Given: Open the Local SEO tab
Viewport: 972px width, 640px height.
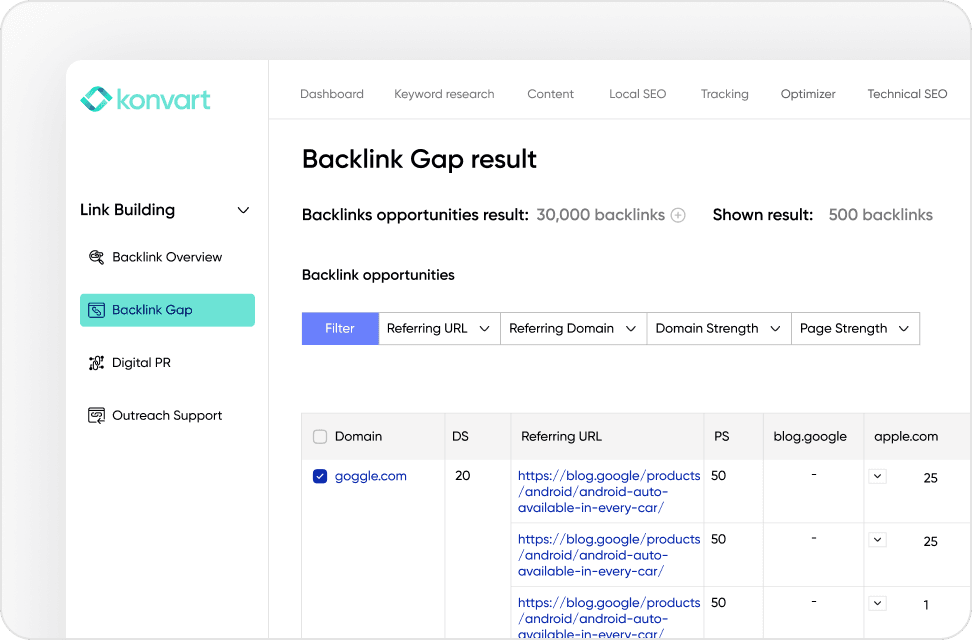Looking at the screenshot, I should [x=637, y=94].
